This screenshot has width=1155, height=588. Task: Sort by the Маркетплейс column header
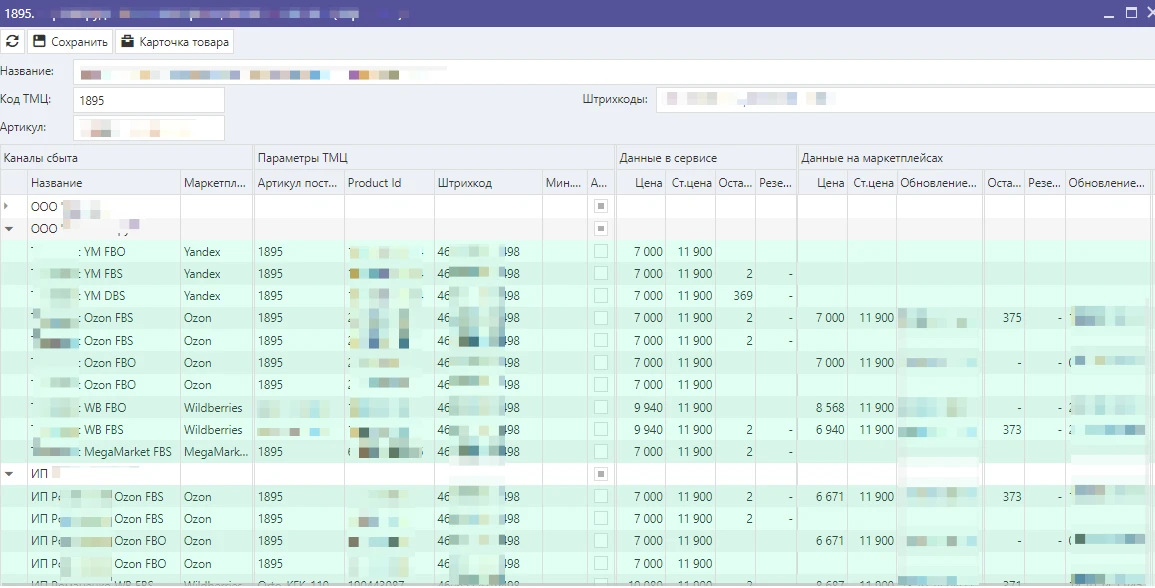click(215, 183)
